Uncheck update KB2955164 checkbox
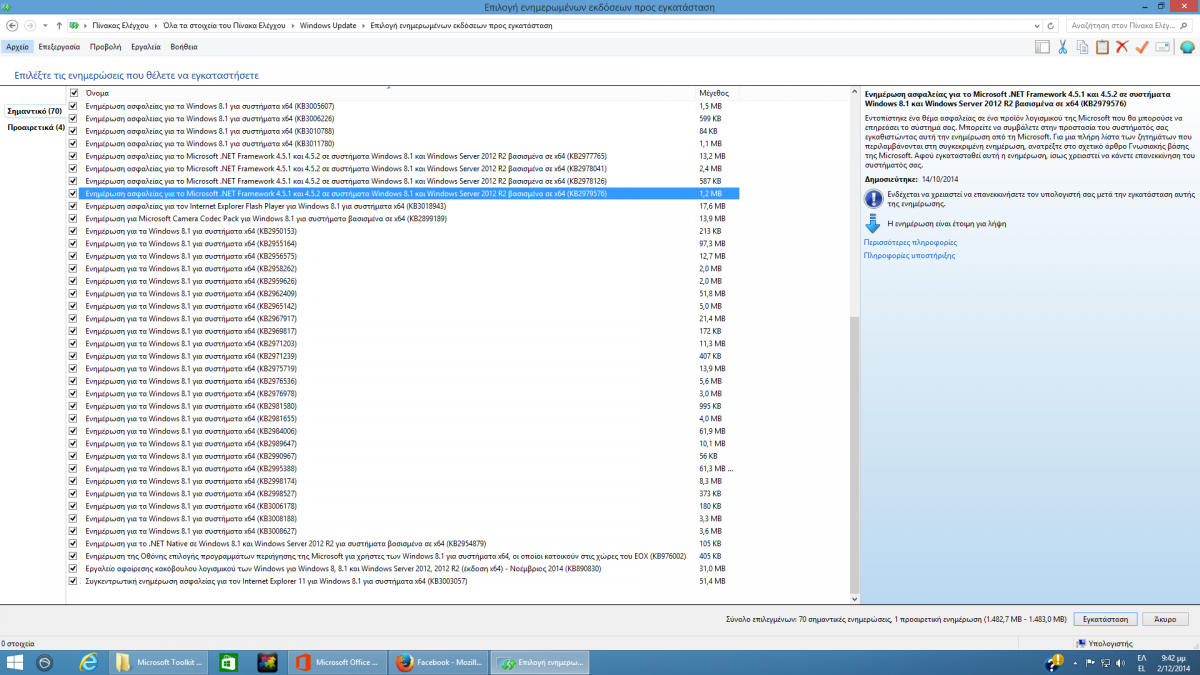Screen dimensions: 1200x675 (x=73, y=244)
